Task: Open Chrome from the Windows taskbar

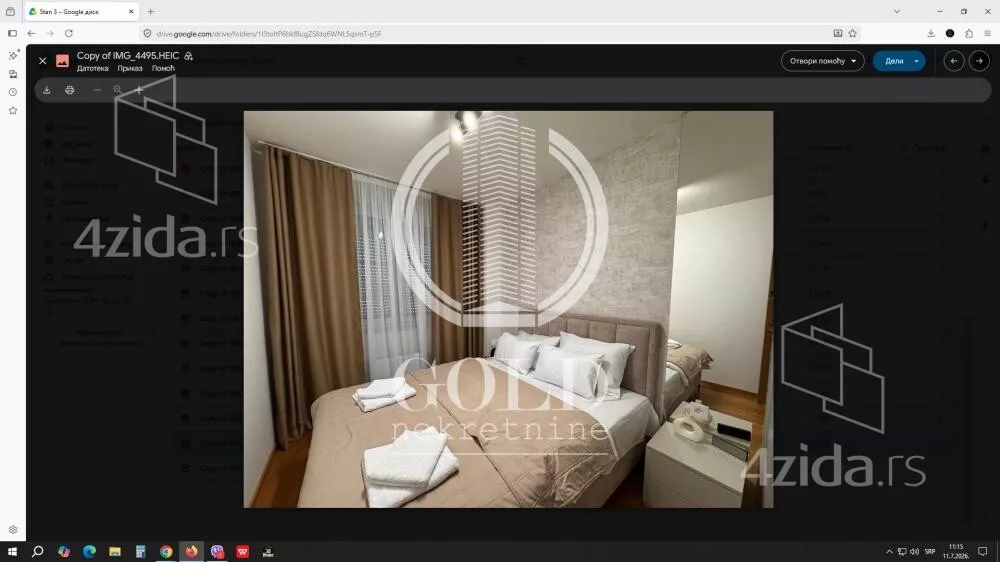Action: coord(166,551)
